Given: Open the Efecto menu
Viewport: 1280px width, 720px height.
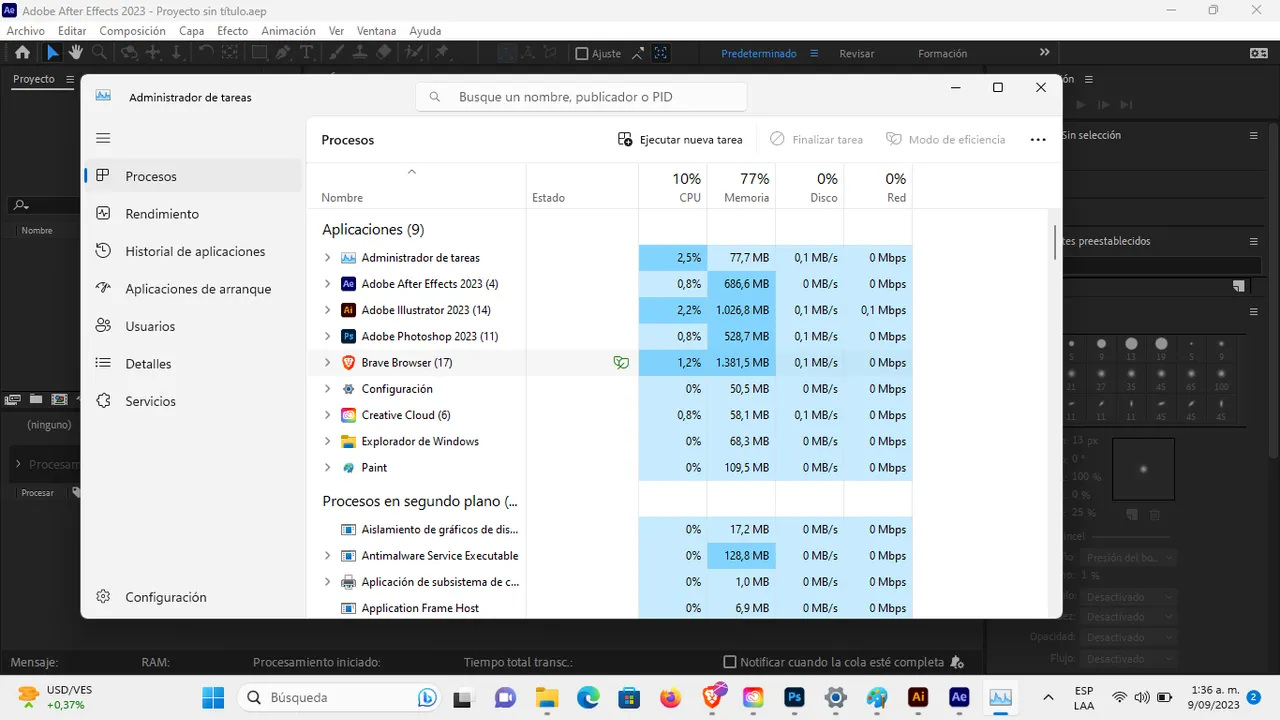Looking at the screenshot, I should (232, 31).
